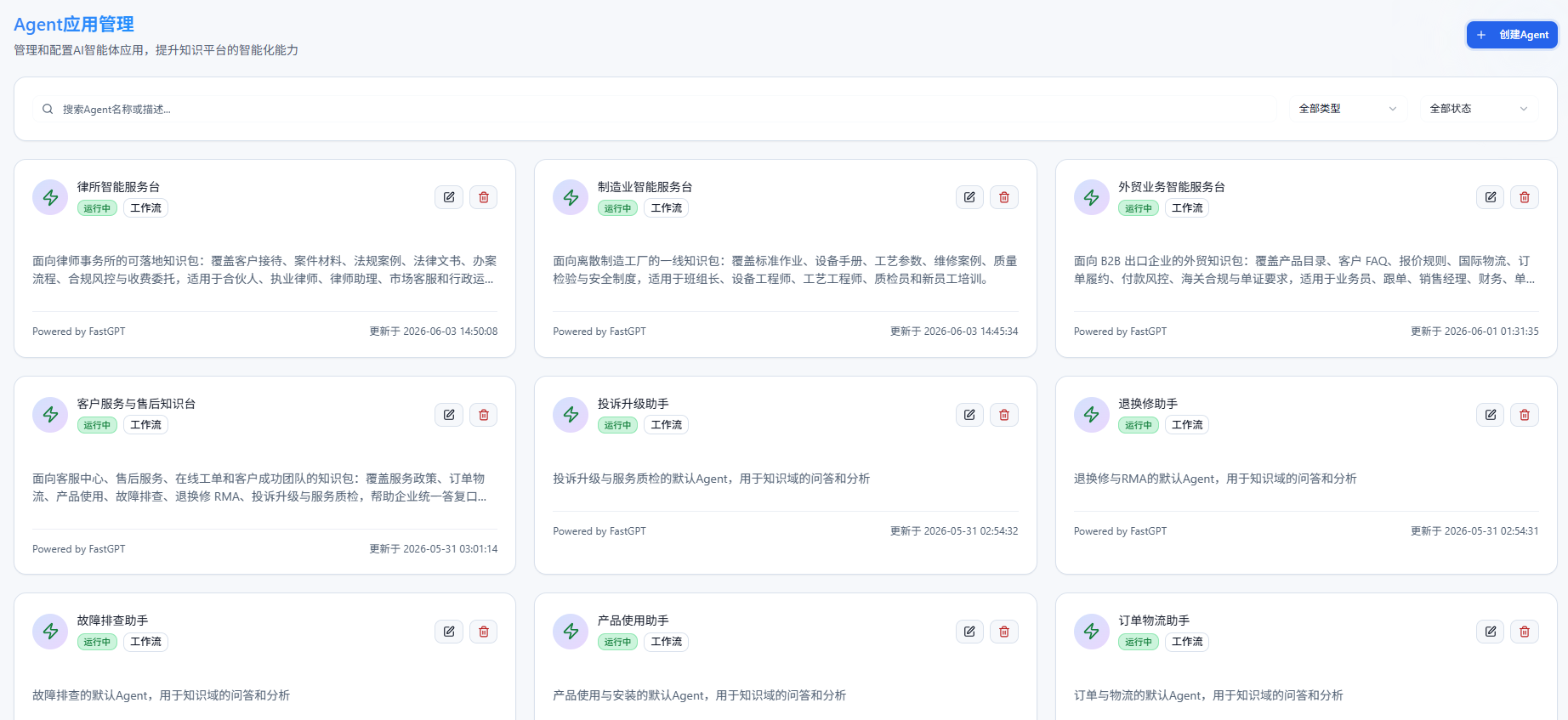Screen dimensions: 1568x720
Task: Delete the 投诉升级助手 agent
Action: click(x=1004, y=415)
